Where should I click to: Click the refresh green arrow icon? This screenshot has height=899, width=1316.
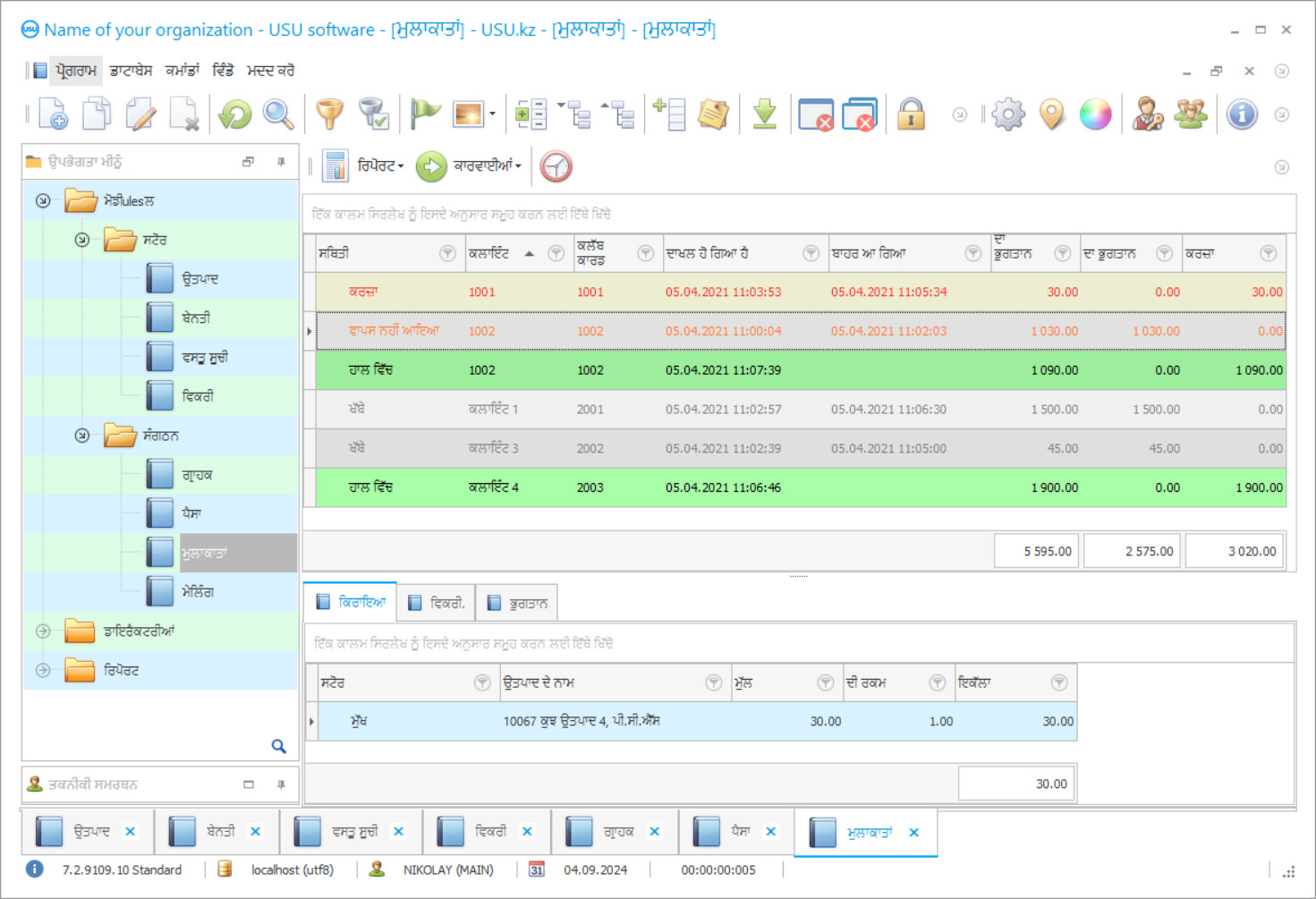235,114
